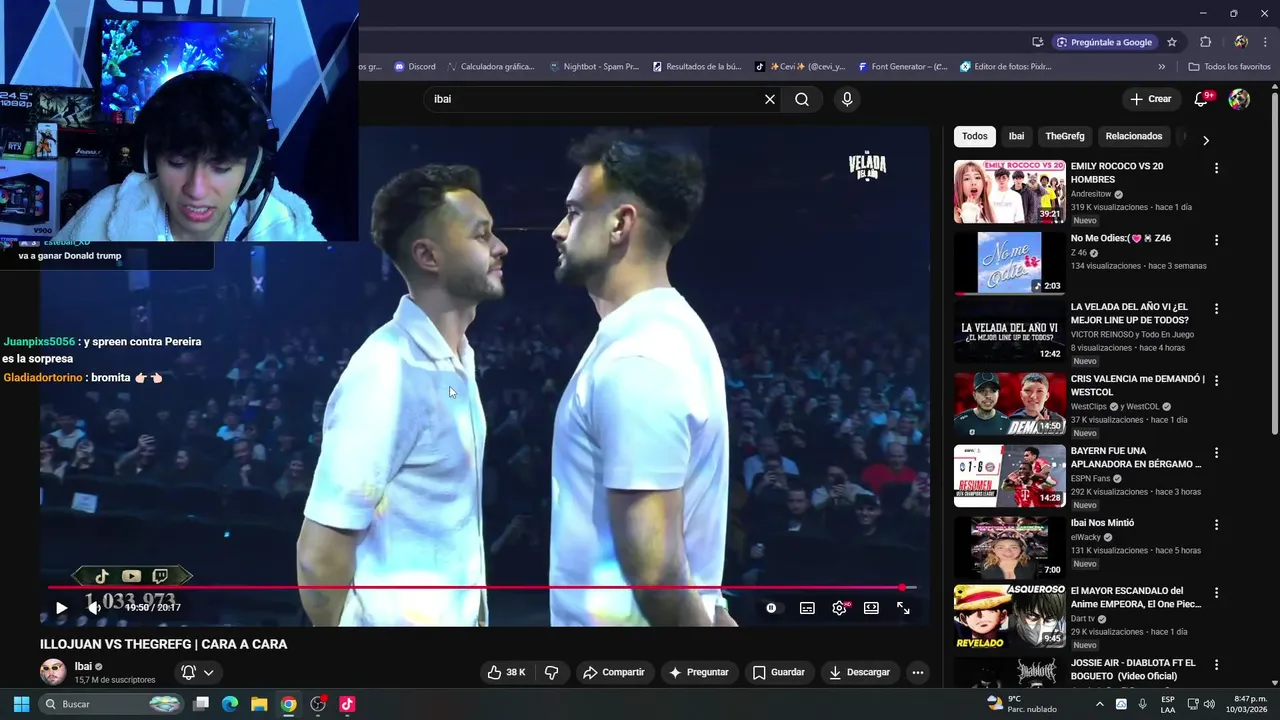Open the player settings gear
This screenshot has width=1280, height=720.
click(839, 608)
